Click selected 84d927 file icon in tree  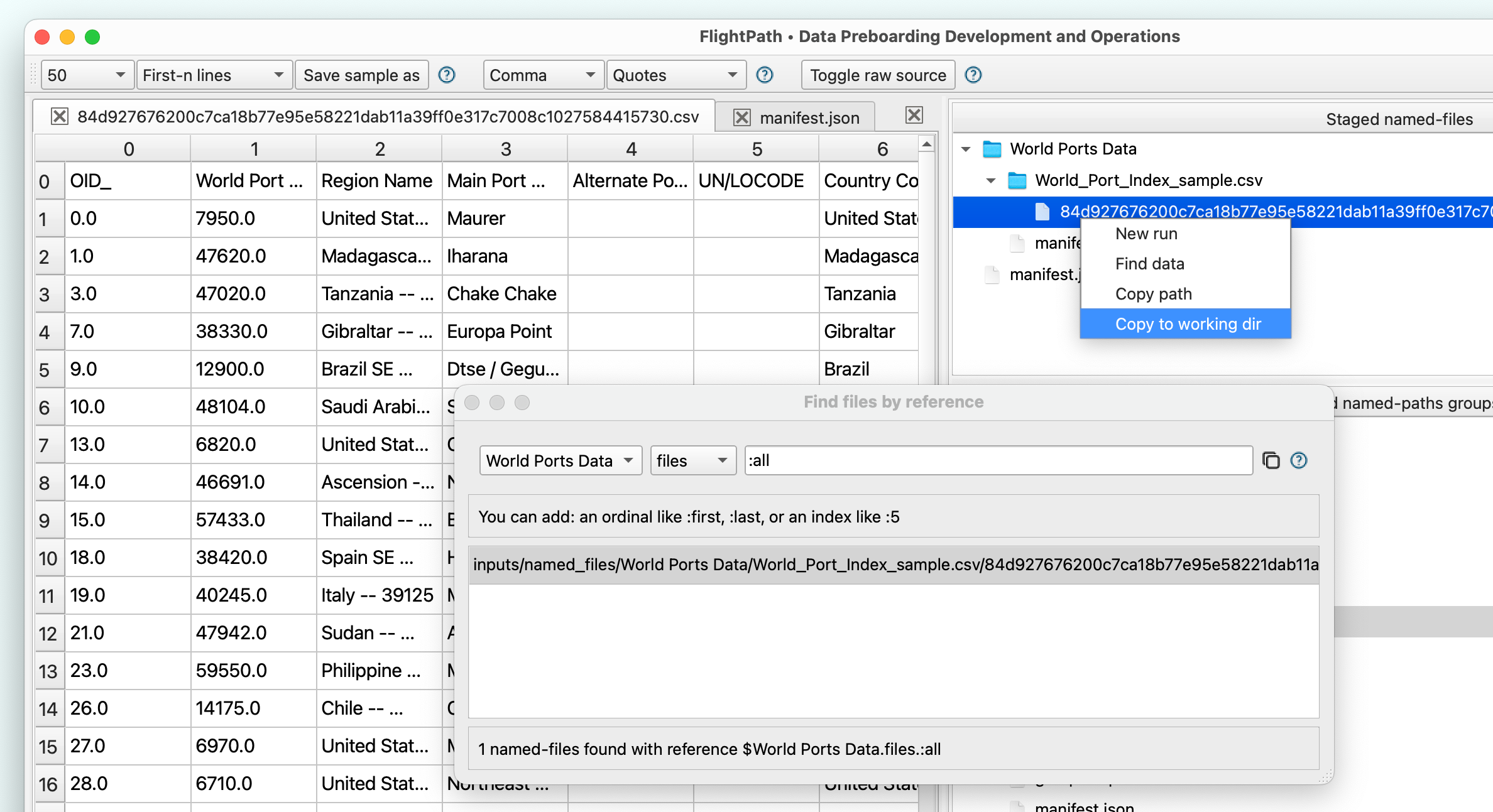click(1042, 212)
